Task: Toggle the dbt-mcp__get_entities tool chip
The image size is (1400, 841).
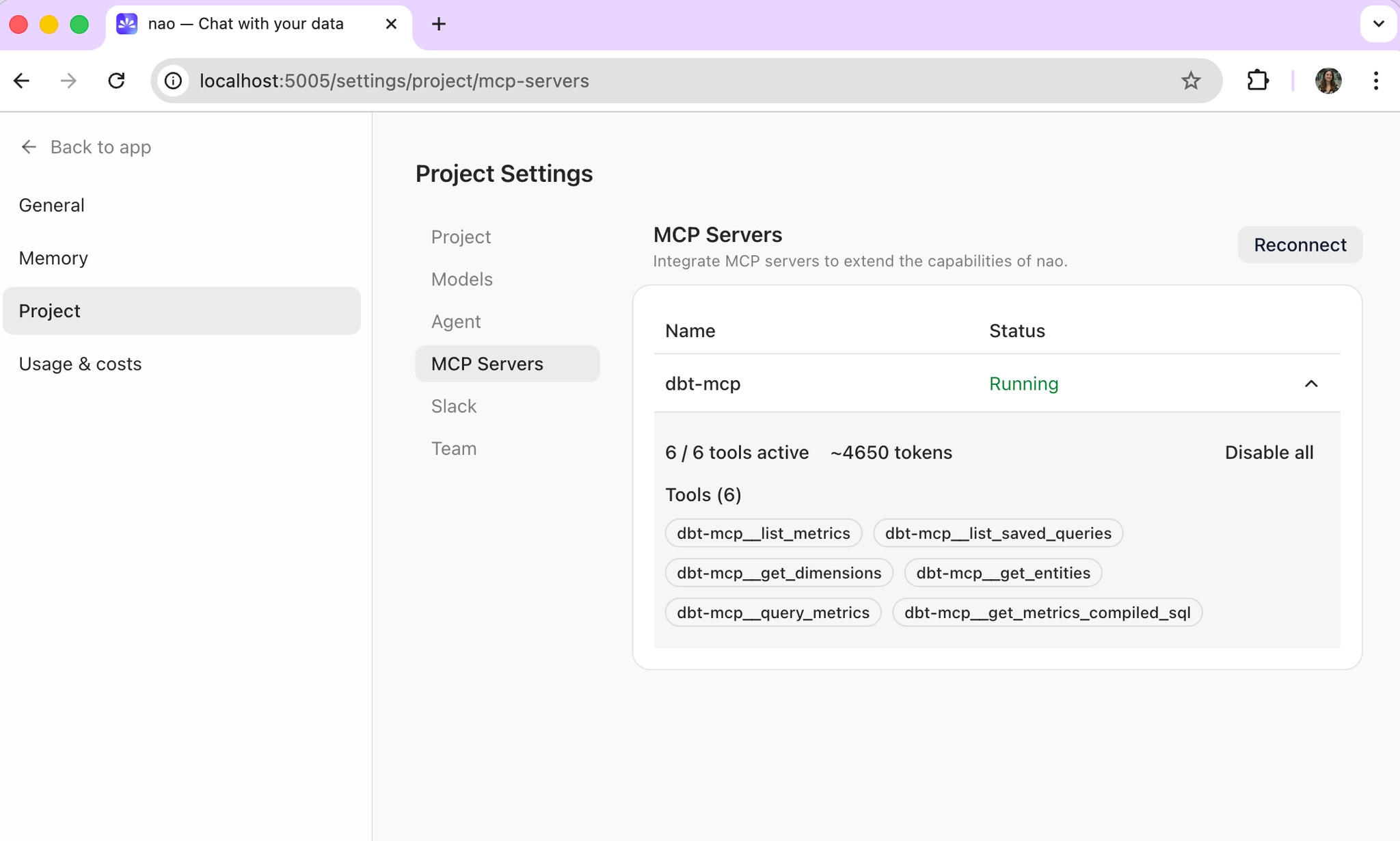Action: coord(1002,573)
